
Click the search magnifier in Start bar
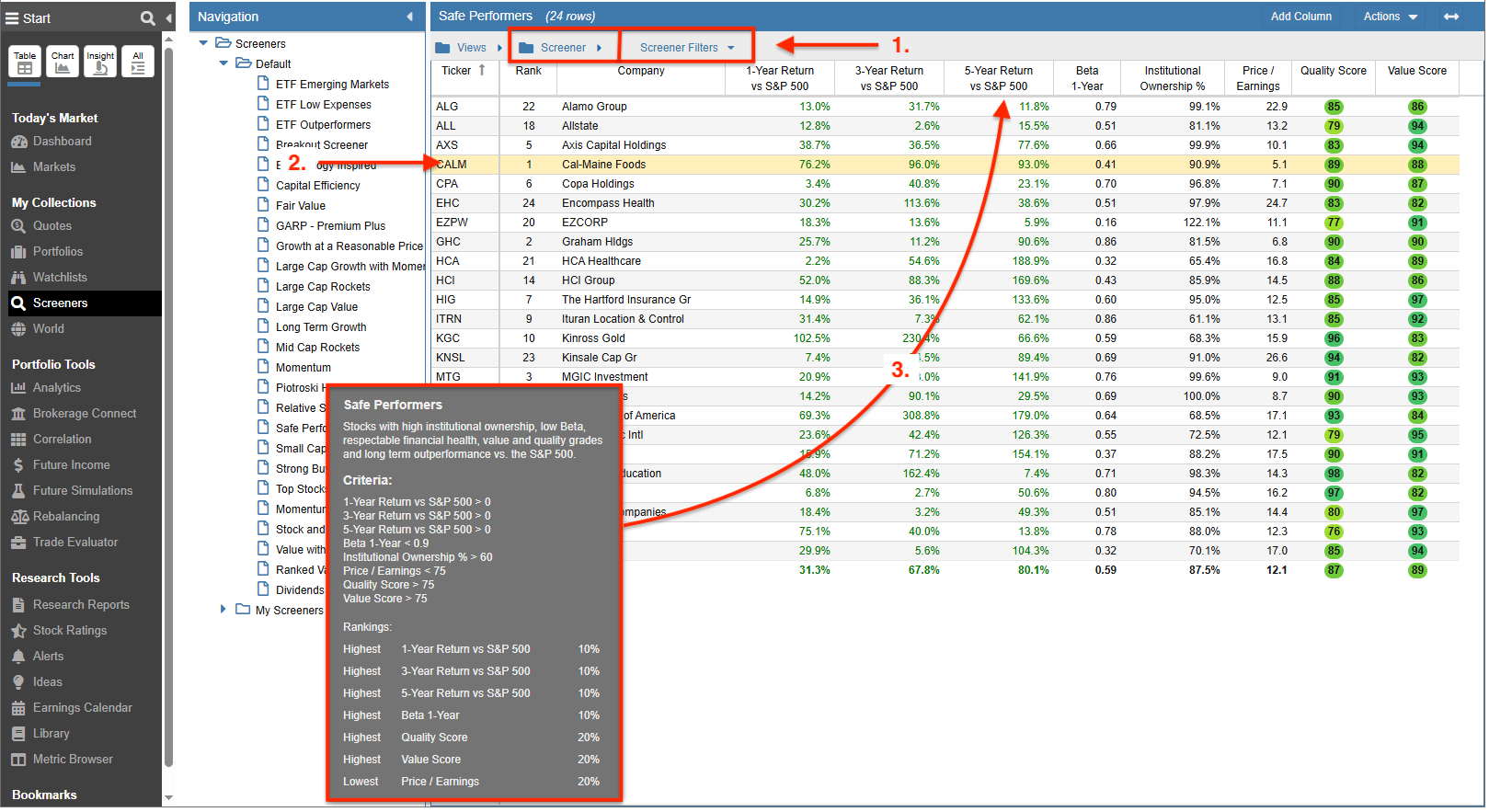coord(147,18)
